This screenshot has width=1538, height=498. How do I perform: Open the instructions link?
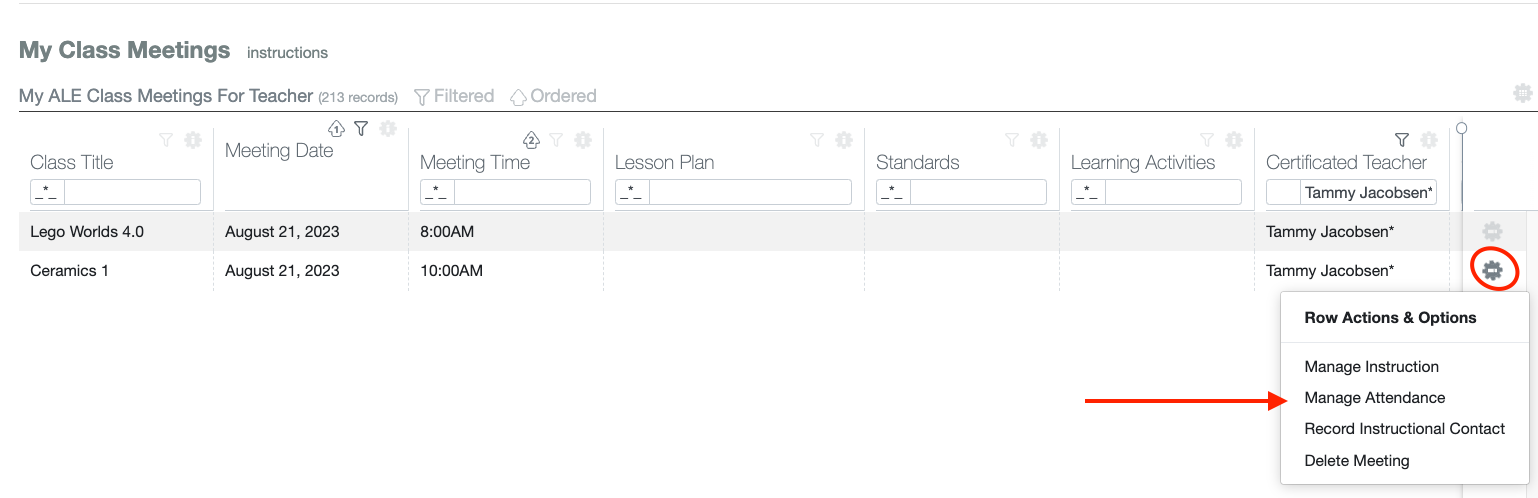point(287,52)
